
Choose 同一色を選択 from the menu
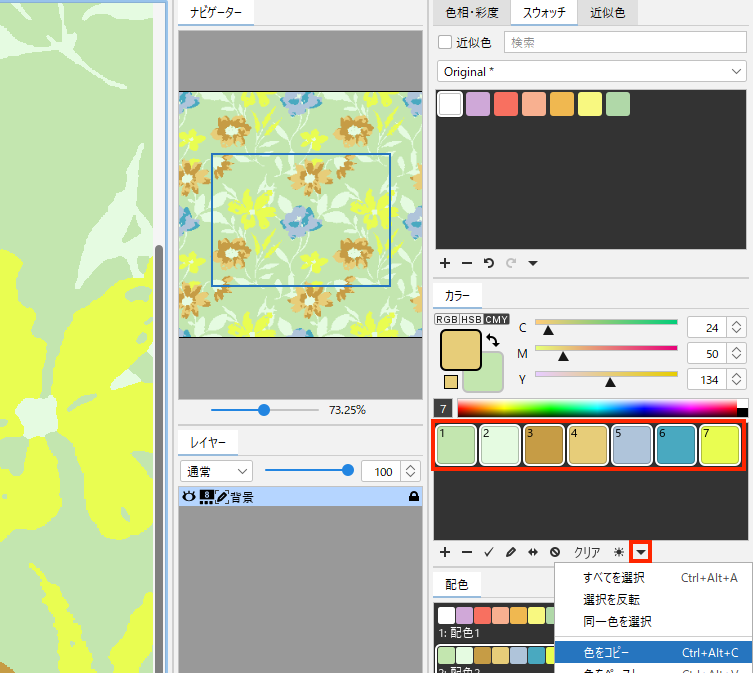tap(653, 622)
